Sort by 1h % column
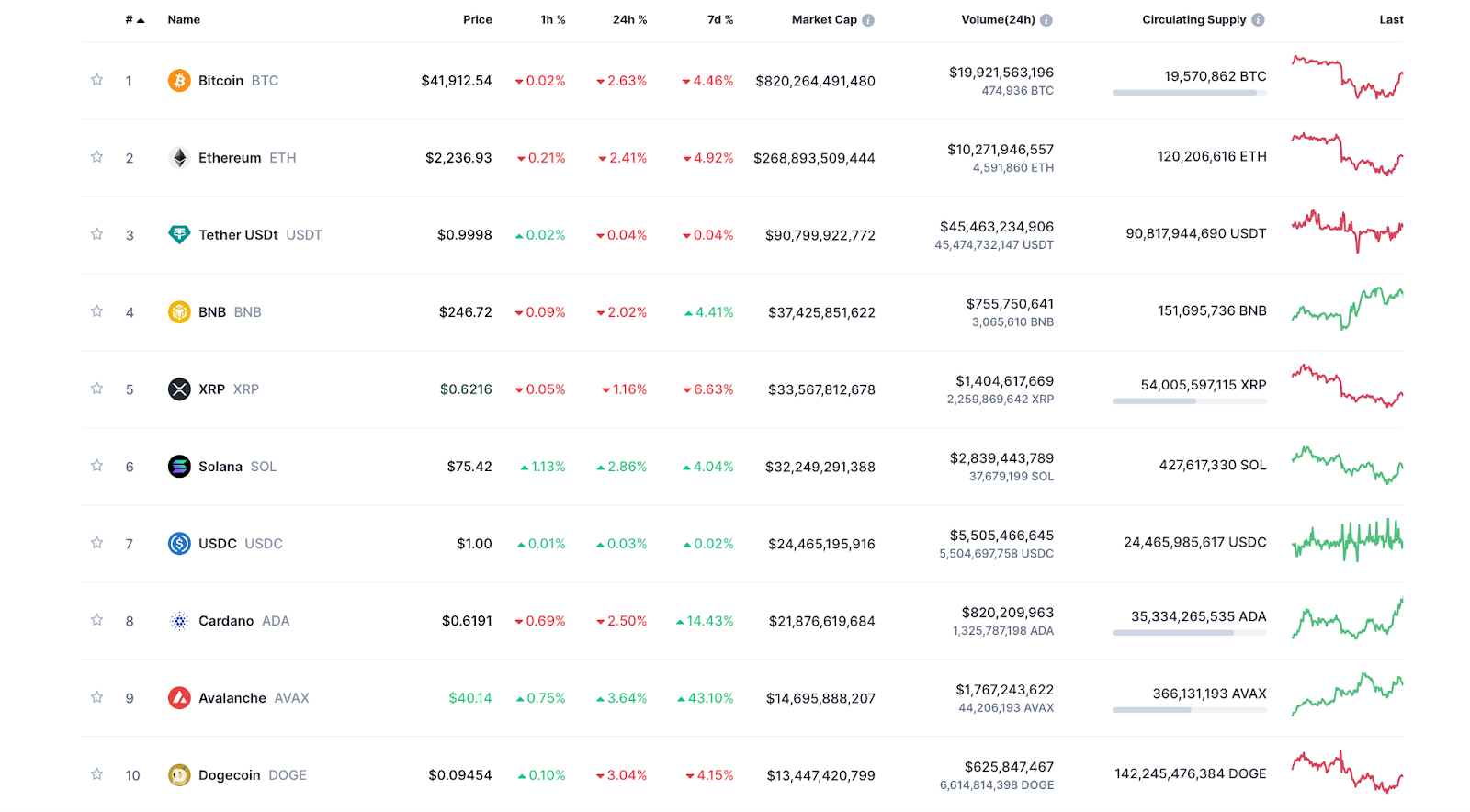 pyautogui.click(x=552, y=19)
